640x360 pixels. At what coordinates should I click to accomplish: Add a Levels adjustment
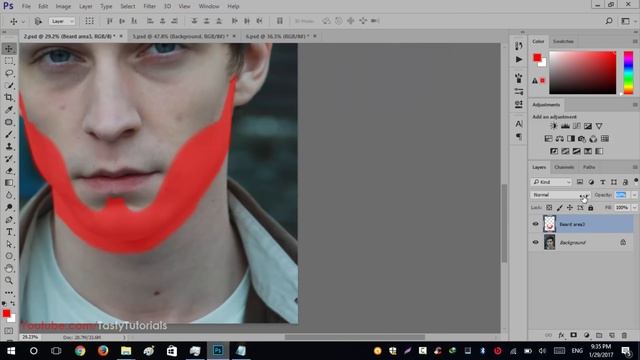(x=565, y=126)
